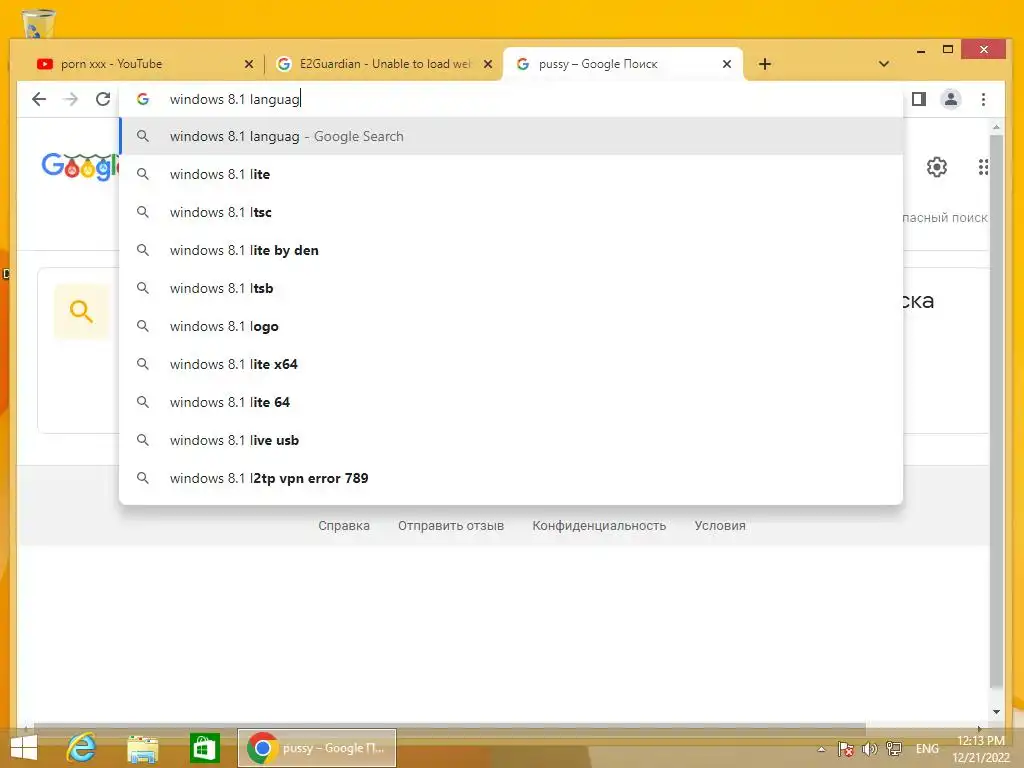Open the Windows Start button
The width and height of the screenshot is (1024, 768).
24,748
